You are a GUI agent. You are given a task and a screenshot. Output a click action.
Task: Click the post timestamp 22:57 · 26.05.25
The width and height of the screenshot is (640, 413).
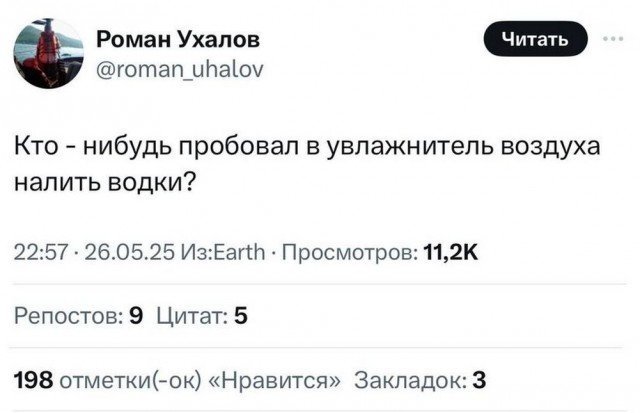coord(95,252)
